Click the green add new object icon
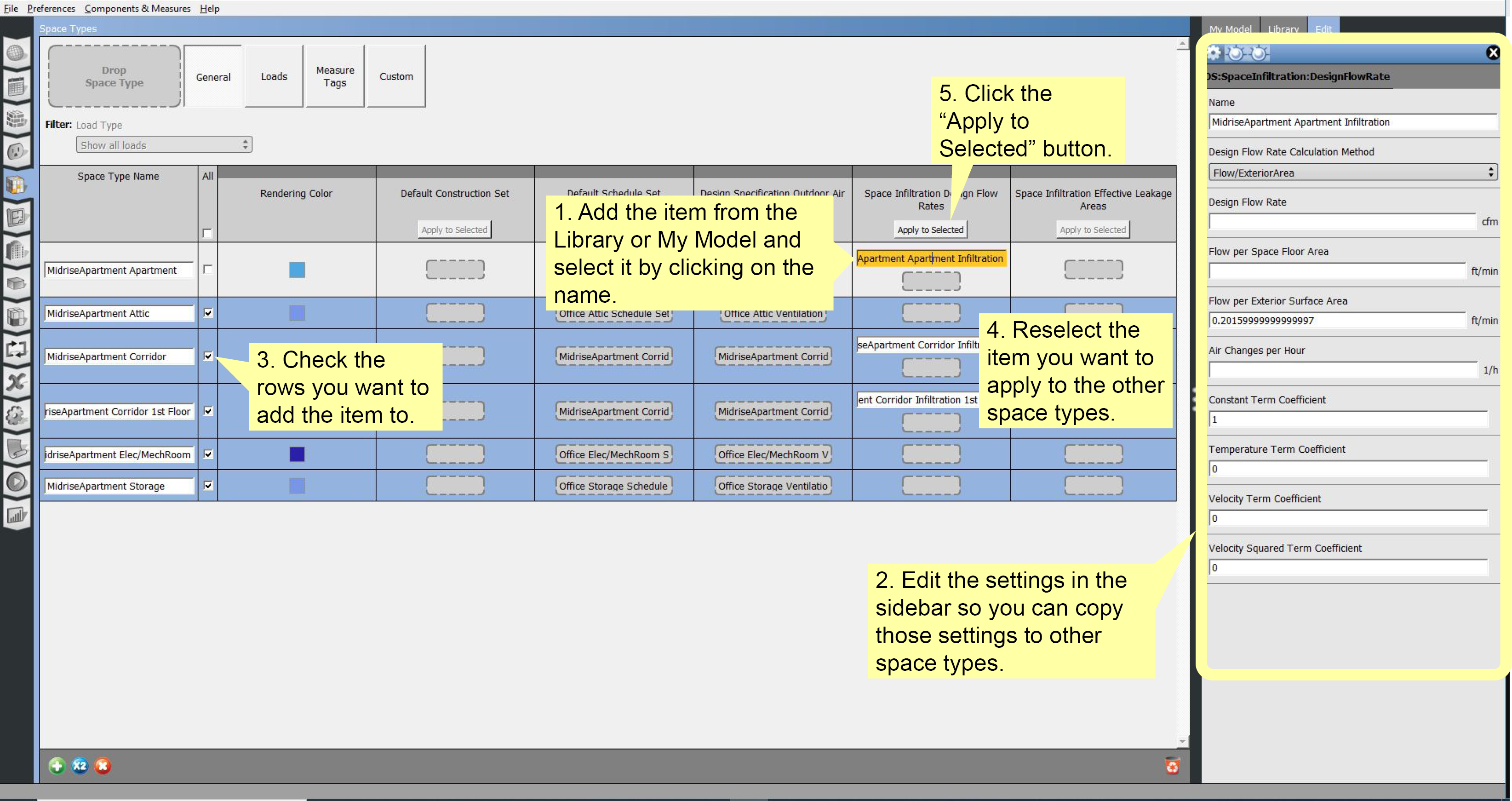The image size is (1512, 801). pyautogui.click(x=57, y=766)
